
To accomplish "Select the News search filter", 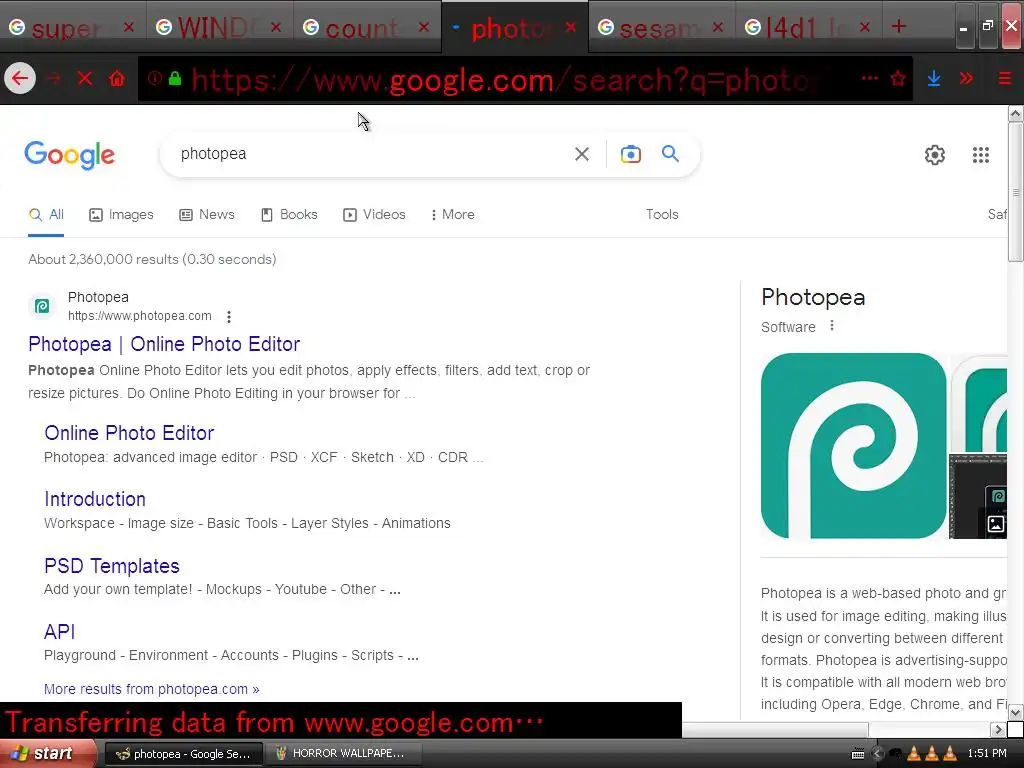I will [206, 215].
